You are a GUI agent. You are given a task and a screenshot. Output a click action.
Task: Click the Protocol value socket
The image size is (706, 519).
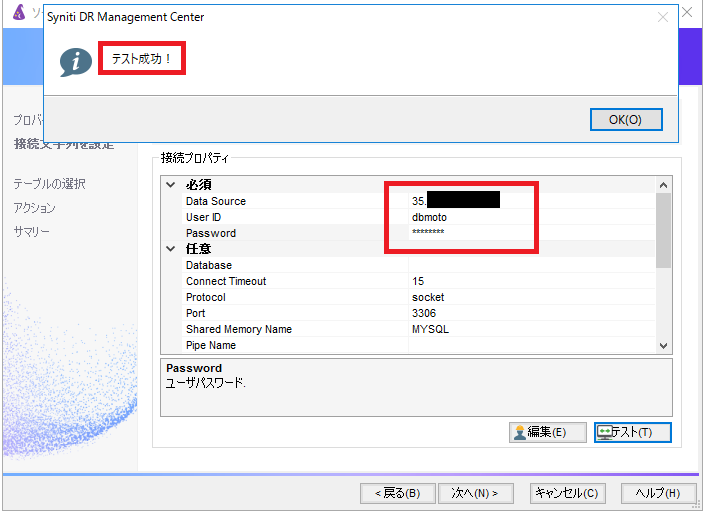[428, 298]
